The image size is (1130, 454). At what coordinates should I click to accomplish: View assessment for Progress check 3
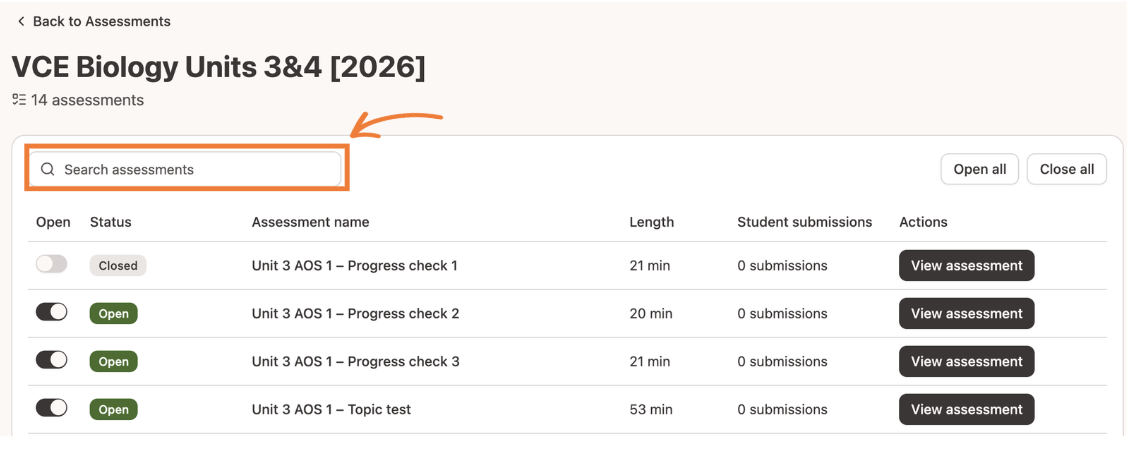tap(966, 361)
